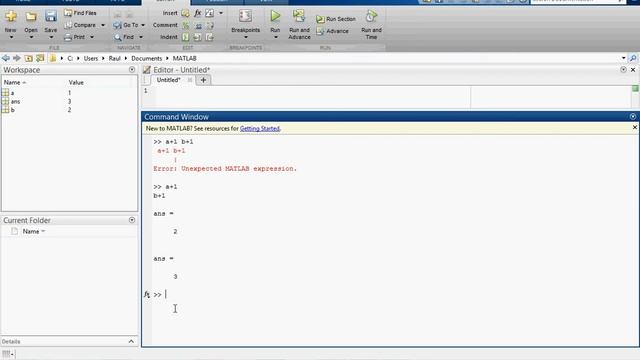Click the Advance button
640x360 pixels.
click(333, 31)
